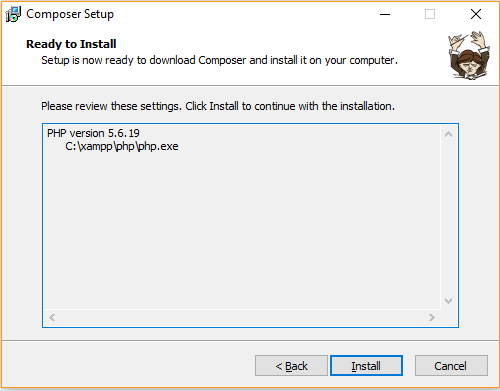The height and width of the screenshot is (391, 500).
Task: Minimize the Composer Setup window
Action: (385, 14)
